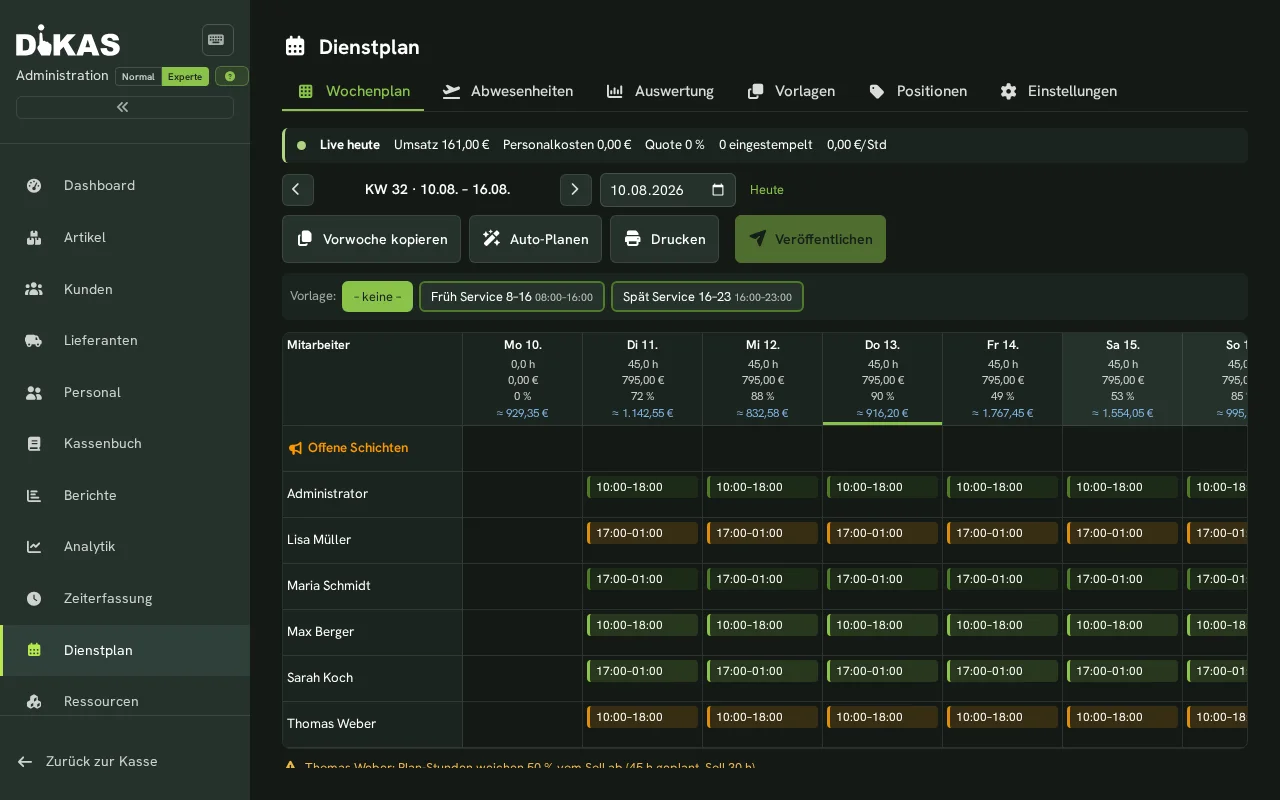This screenshot has height=800, width=1280.
Task: Open the on-screen keyboard icon
Action: [217, 40]
